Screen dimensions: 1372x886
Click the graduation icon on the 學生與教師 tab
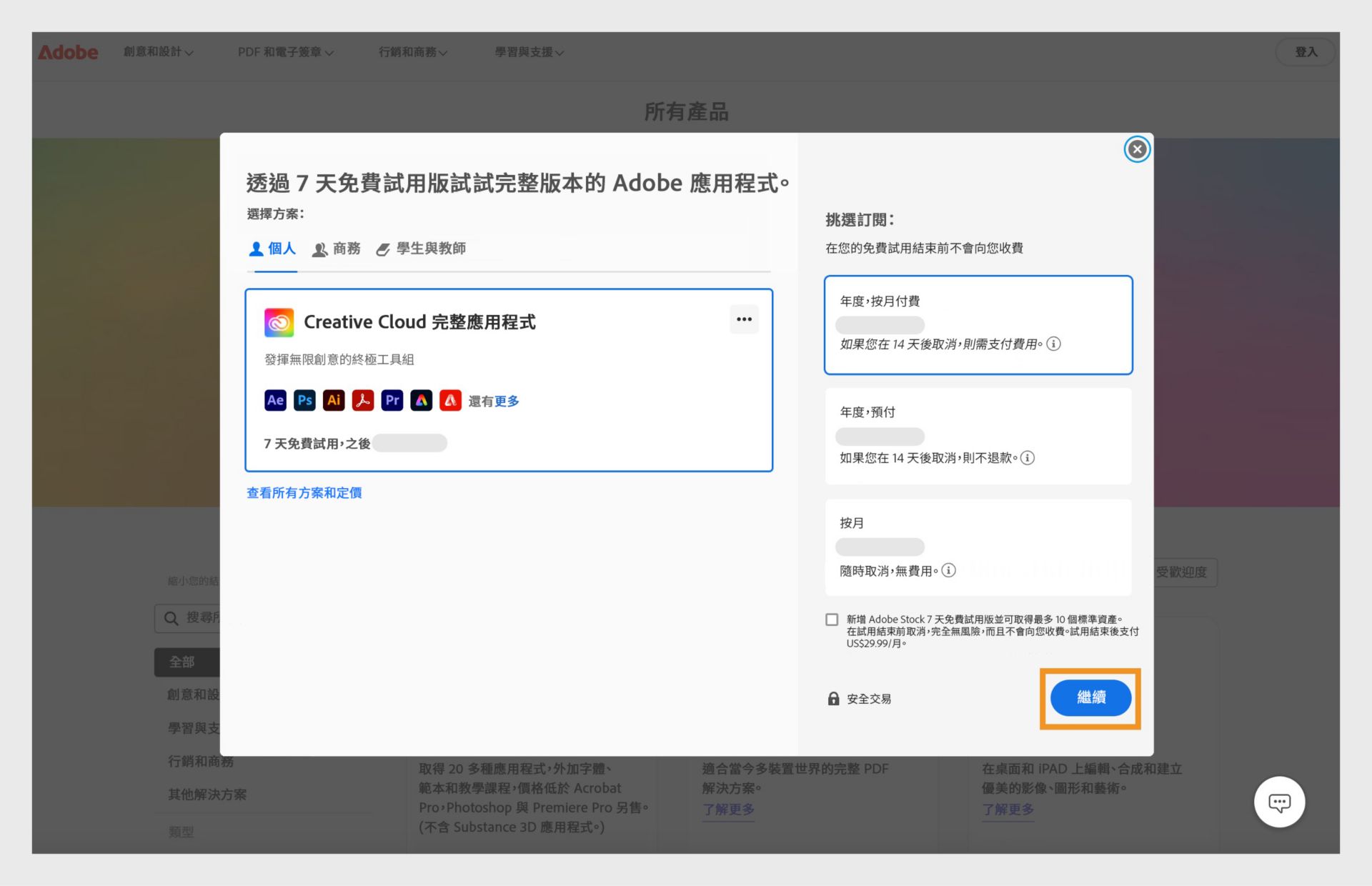pyautogui.click(x=383, y=249)
